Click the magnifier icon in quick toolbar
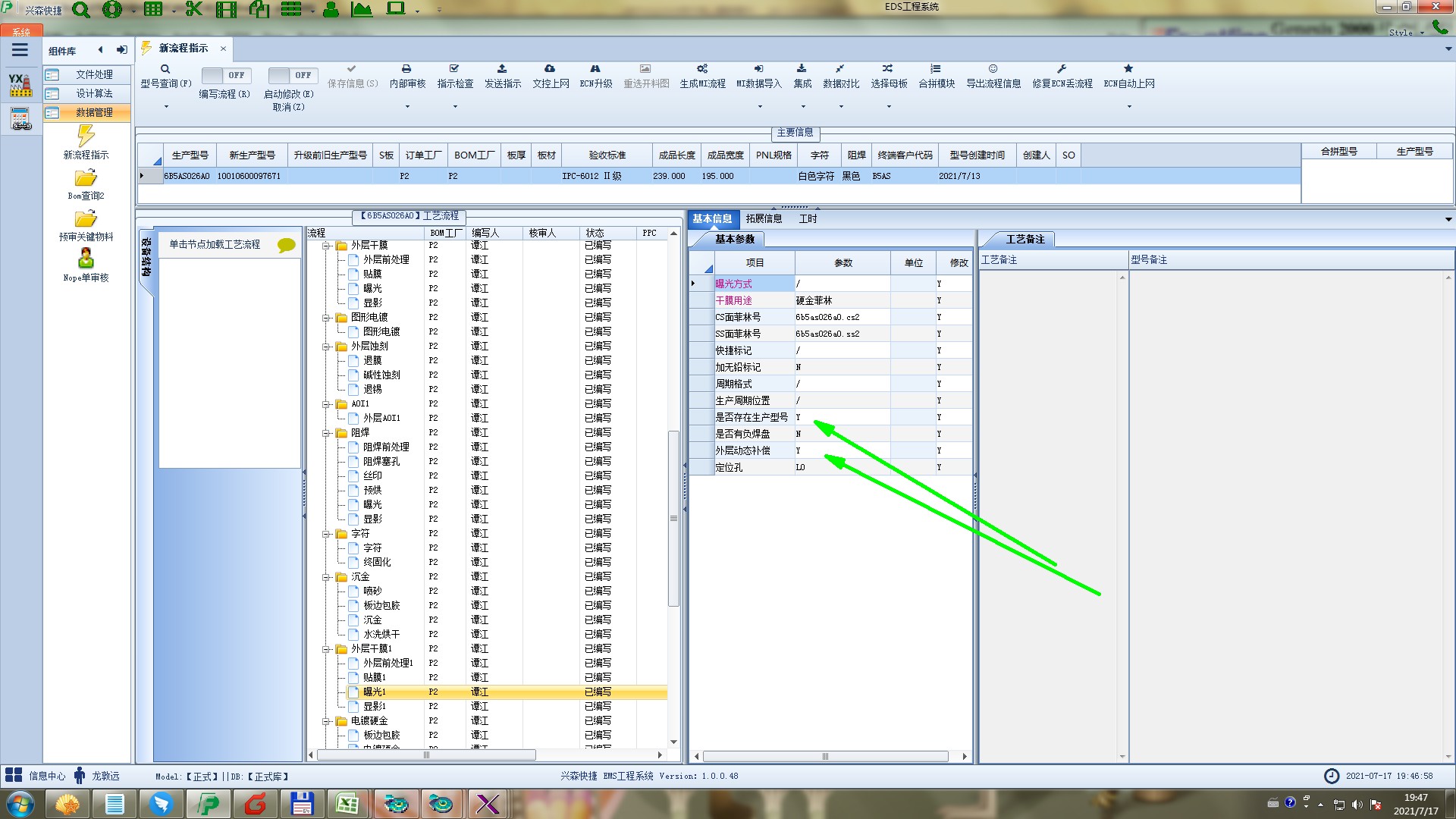This screenshot has height=819, width=1456. [x=80, y=10]
